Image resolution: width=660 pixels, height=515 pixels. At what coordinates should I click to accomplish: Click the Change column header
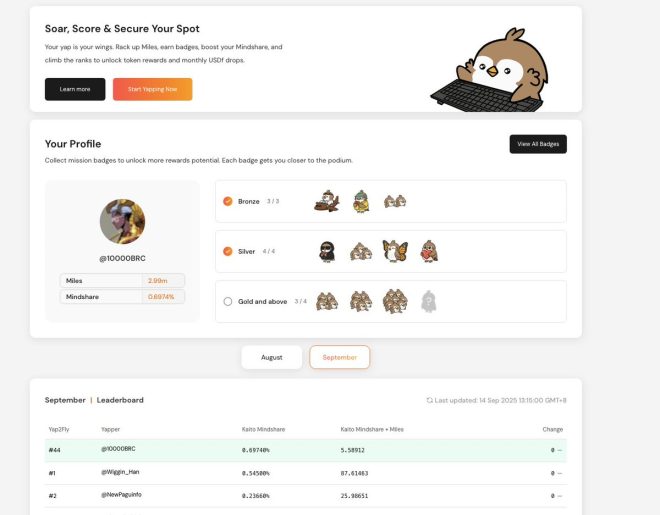pos(552,429)
